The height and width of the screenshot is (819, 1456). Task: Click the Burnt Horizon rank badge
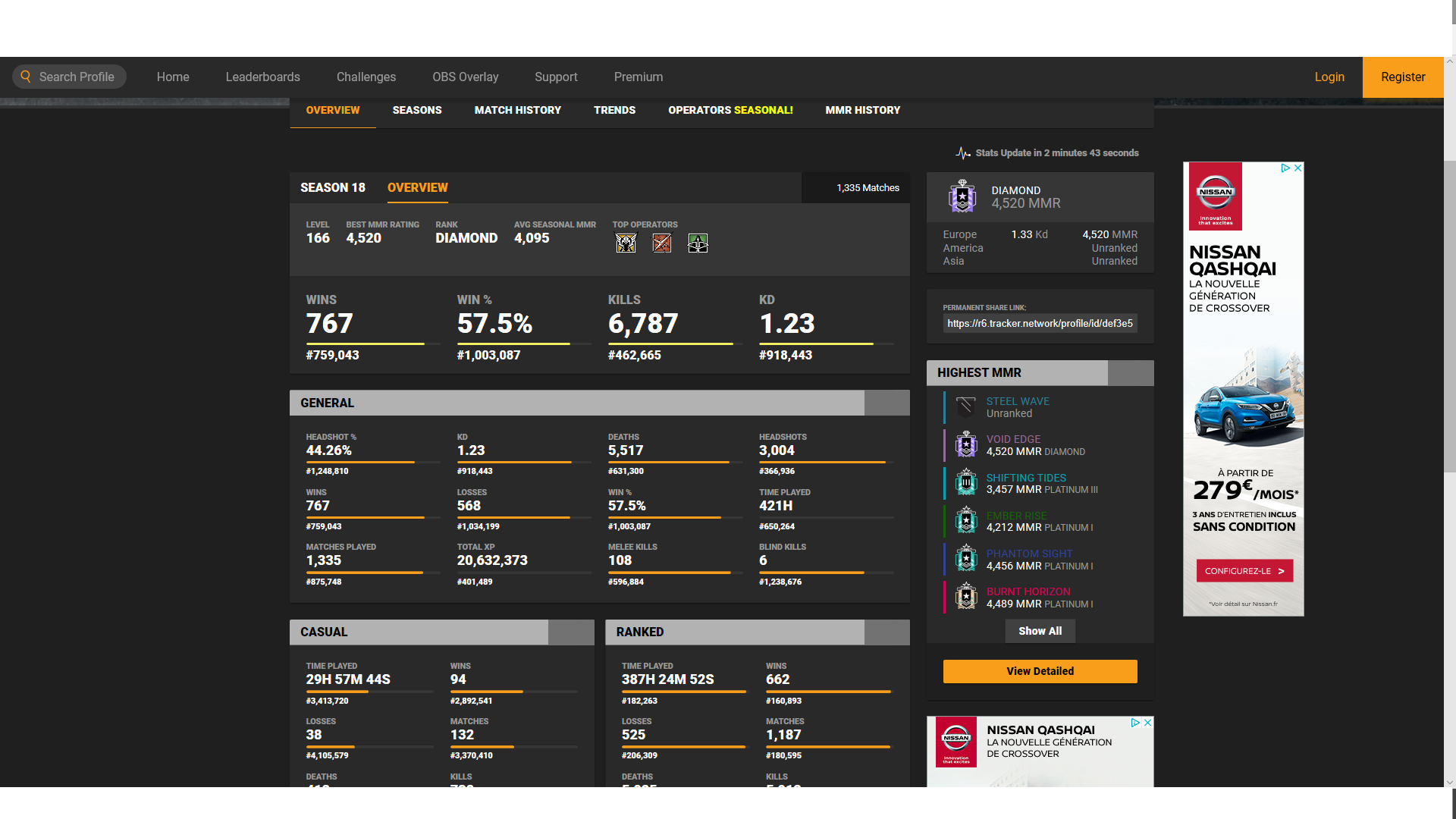click(x=966, y=598)
